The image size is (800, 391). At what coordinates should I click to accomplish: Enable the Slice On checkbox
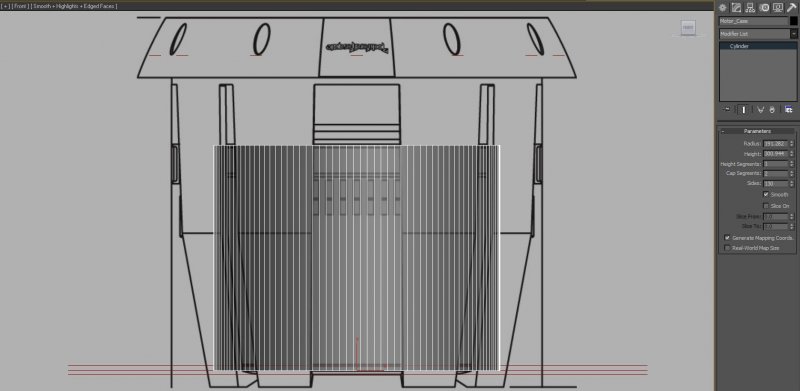coord(766,206)
